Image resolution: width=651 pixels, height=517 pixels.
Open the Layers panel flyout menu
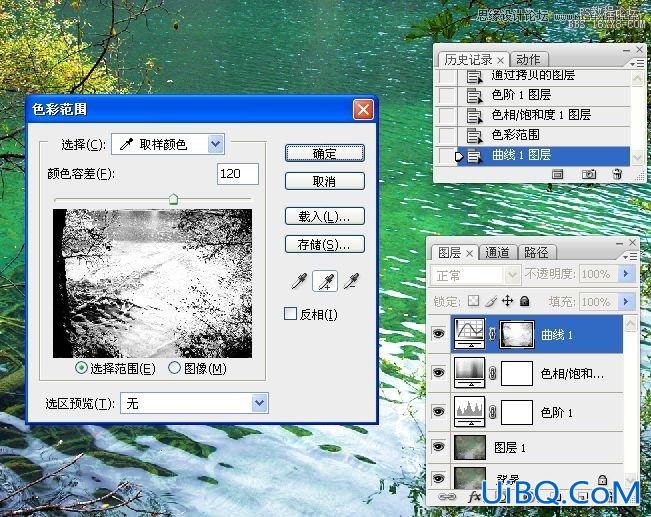click(630, 257)
